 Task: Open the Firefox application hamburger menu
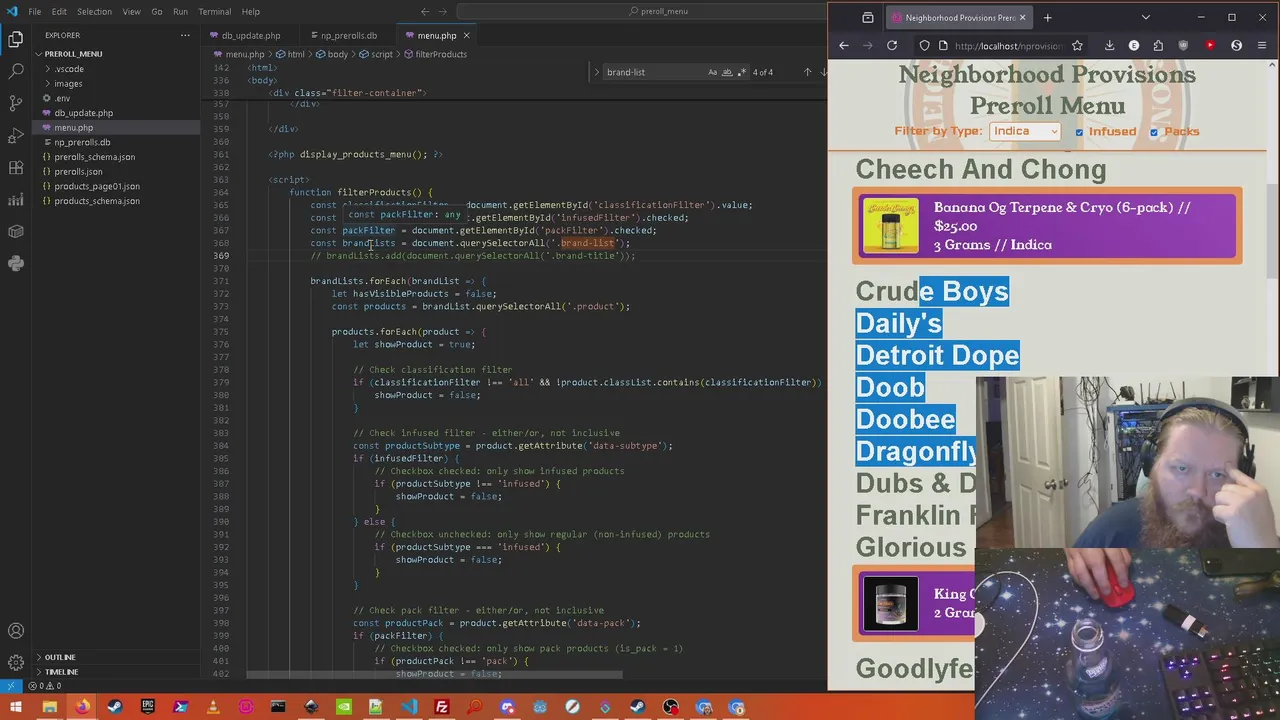pos(1262,45)
